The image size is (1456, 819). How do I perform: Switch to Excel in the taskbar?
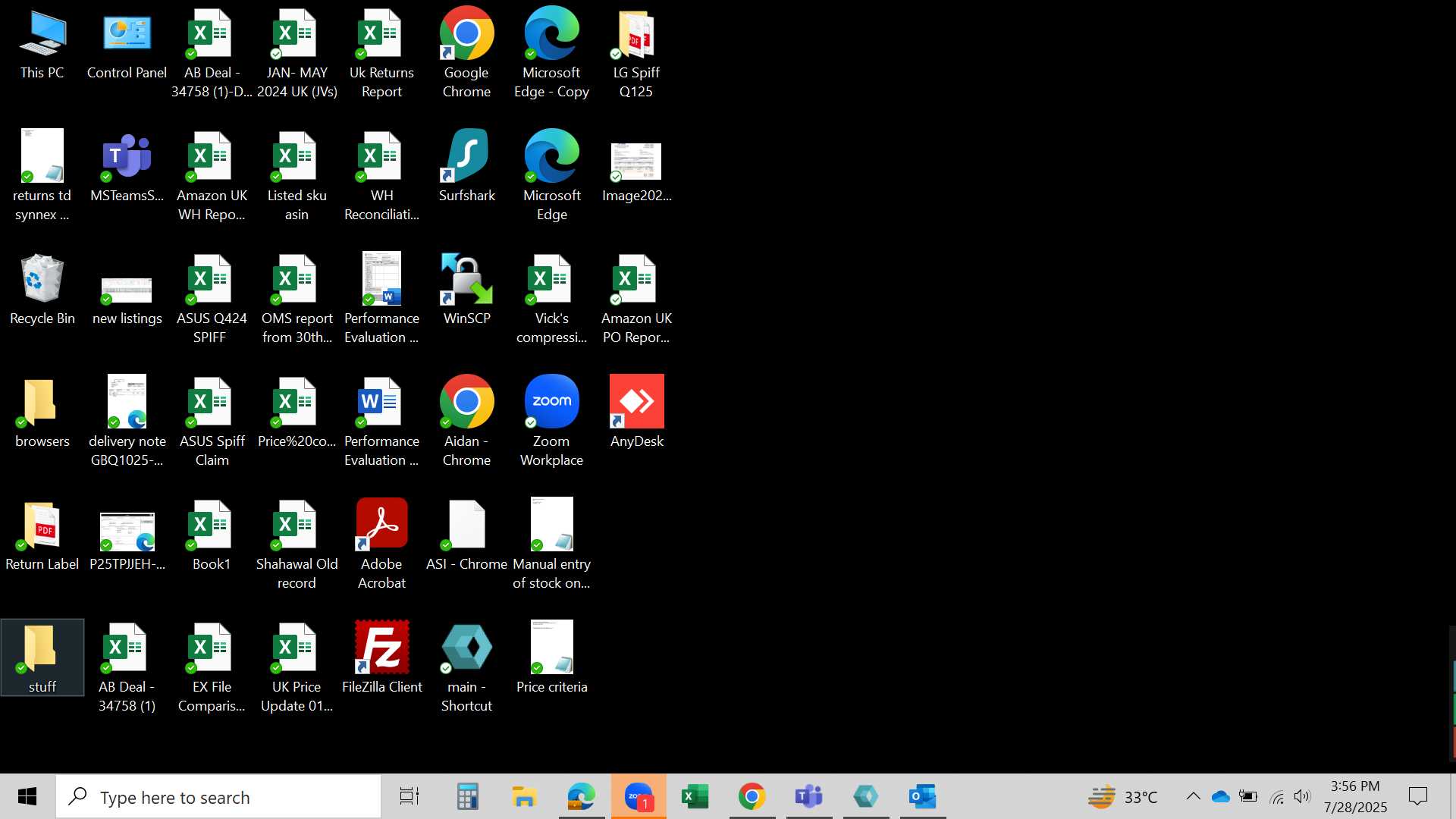[x=695, y=796]
